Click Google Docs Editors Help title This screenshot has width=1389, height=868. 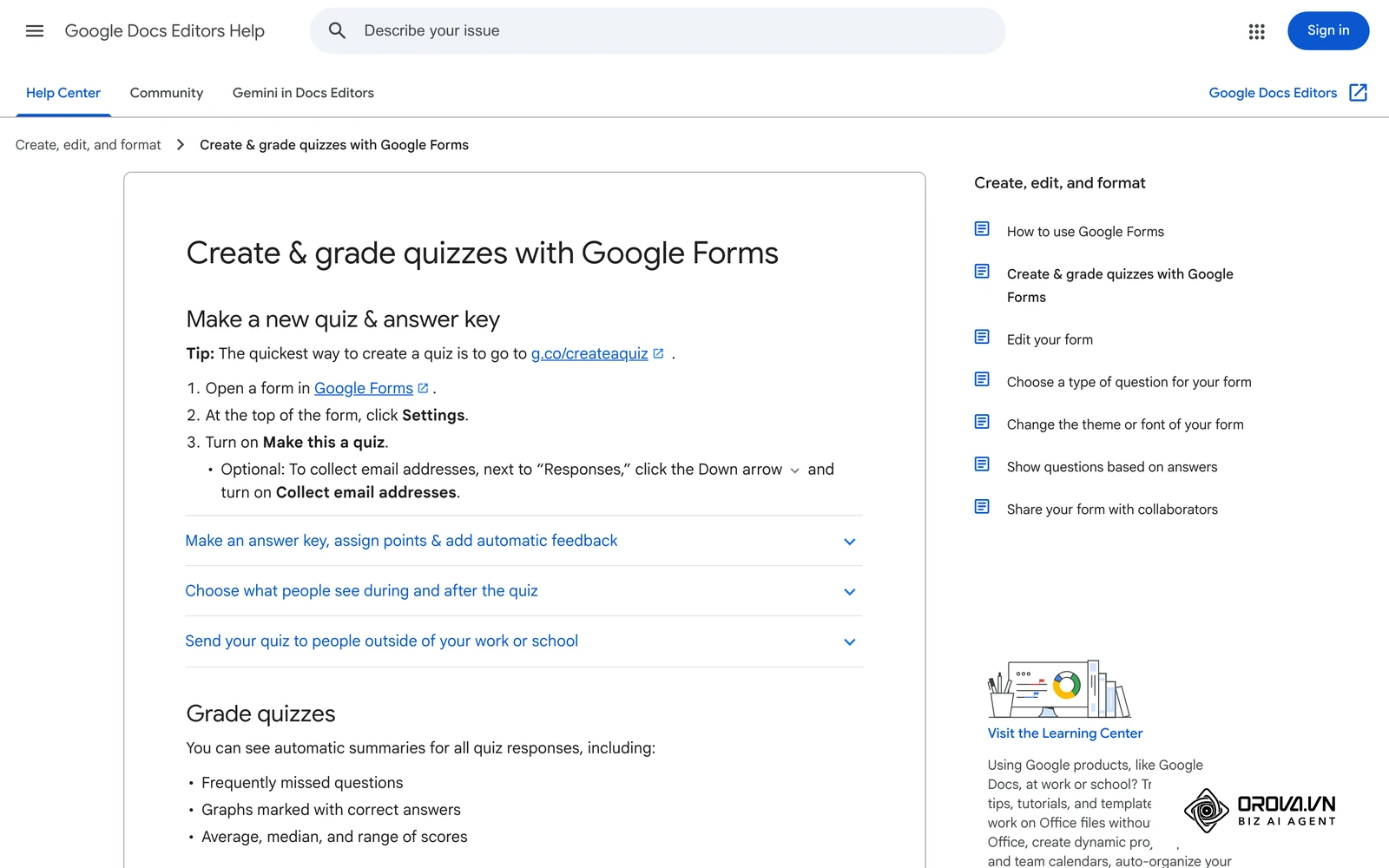165,31
